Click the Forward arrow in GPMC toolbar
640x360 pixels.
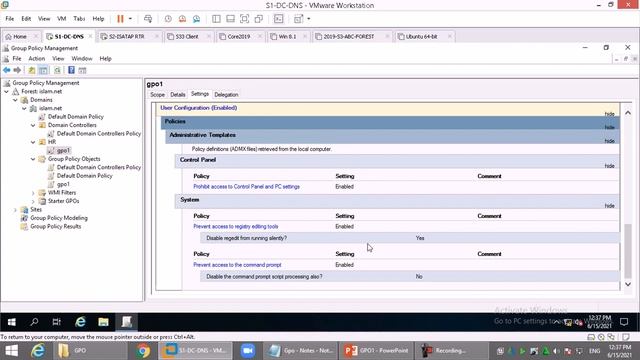[17, 70]
